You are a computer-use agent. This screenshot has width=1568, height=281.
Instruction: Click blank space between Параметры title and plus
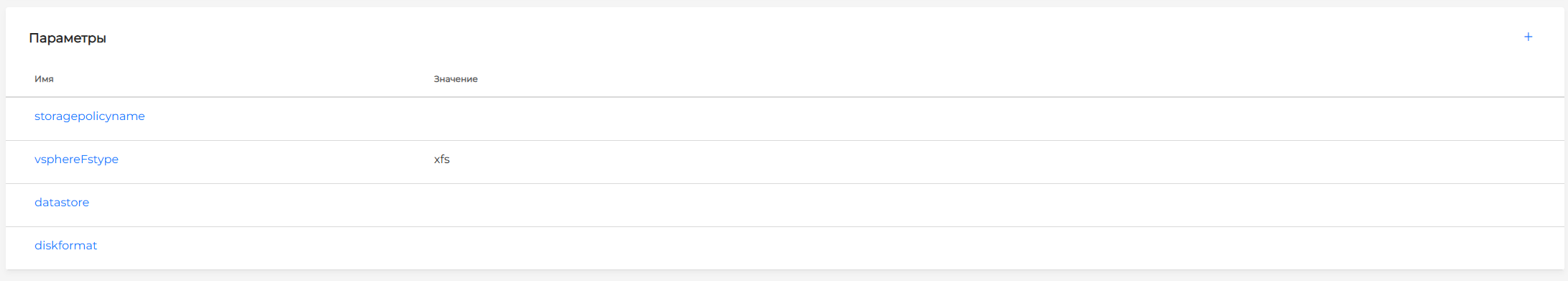point(790,37)
